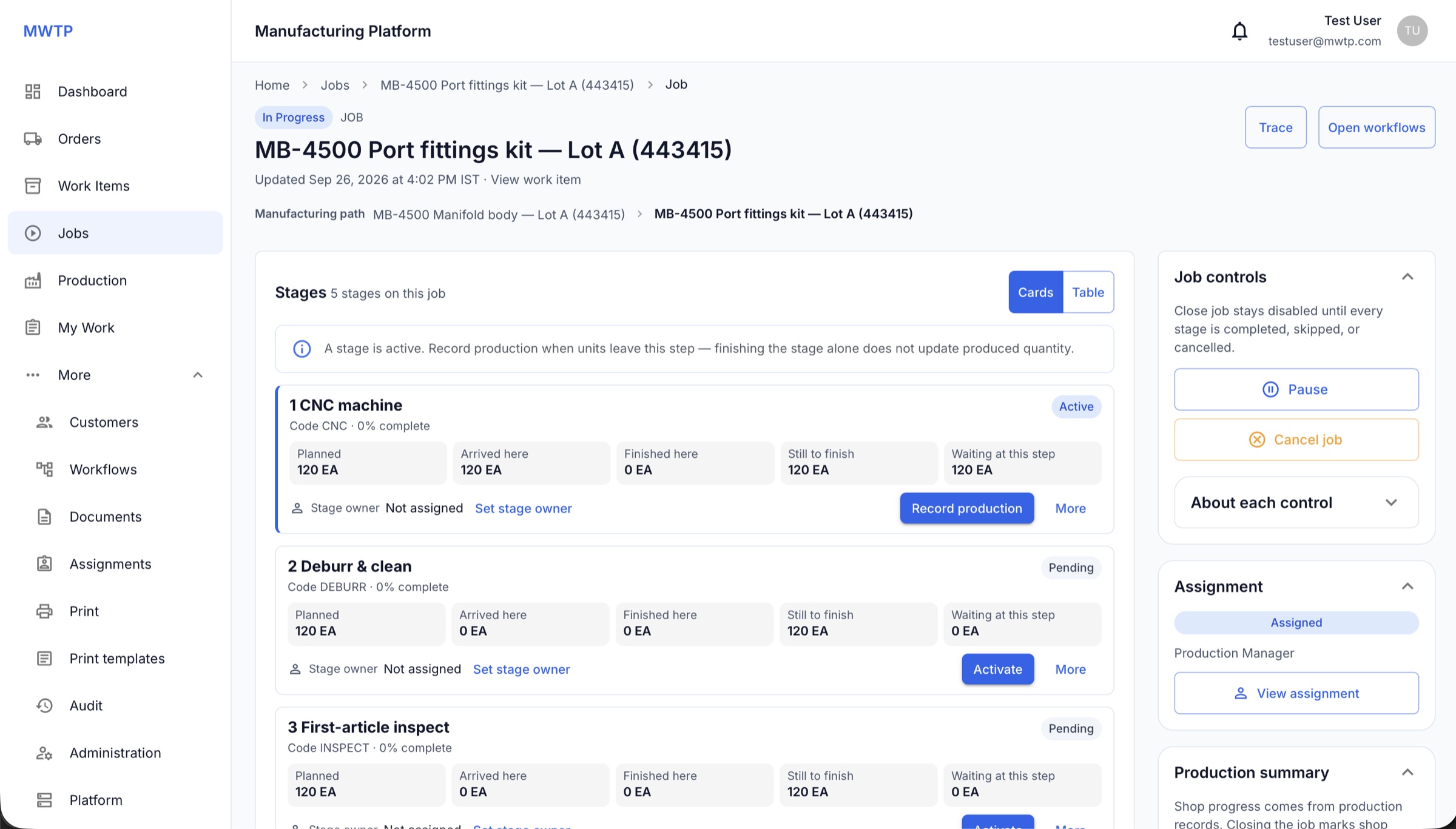Image resolution: width=1456 pixels, height=829 pixels.
Task: Click the Dashboard grid icon
Action: 33,92
